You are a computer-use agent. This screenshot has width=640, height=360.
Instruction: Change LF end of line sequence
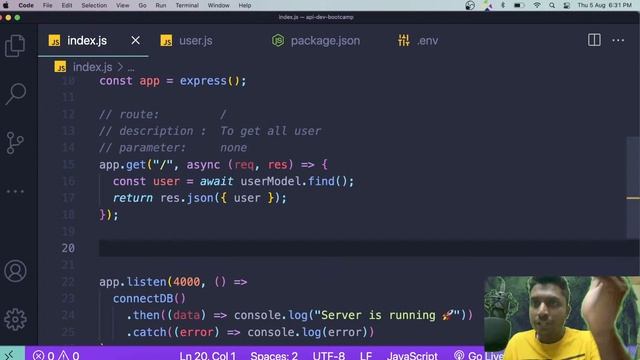pos(366,356)
